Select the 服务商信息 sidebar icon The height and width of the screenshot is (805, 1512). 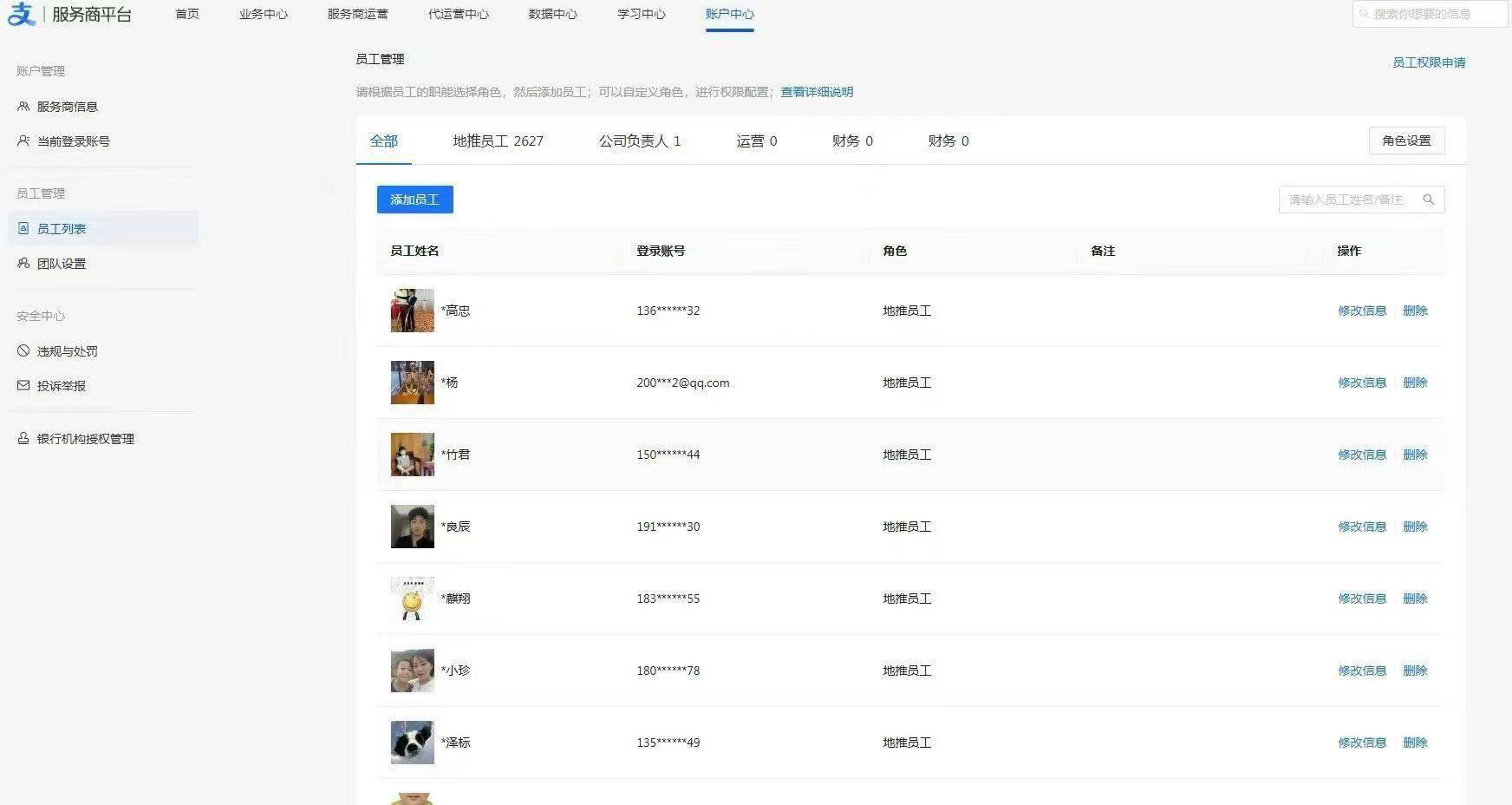(x=23, y=106)
